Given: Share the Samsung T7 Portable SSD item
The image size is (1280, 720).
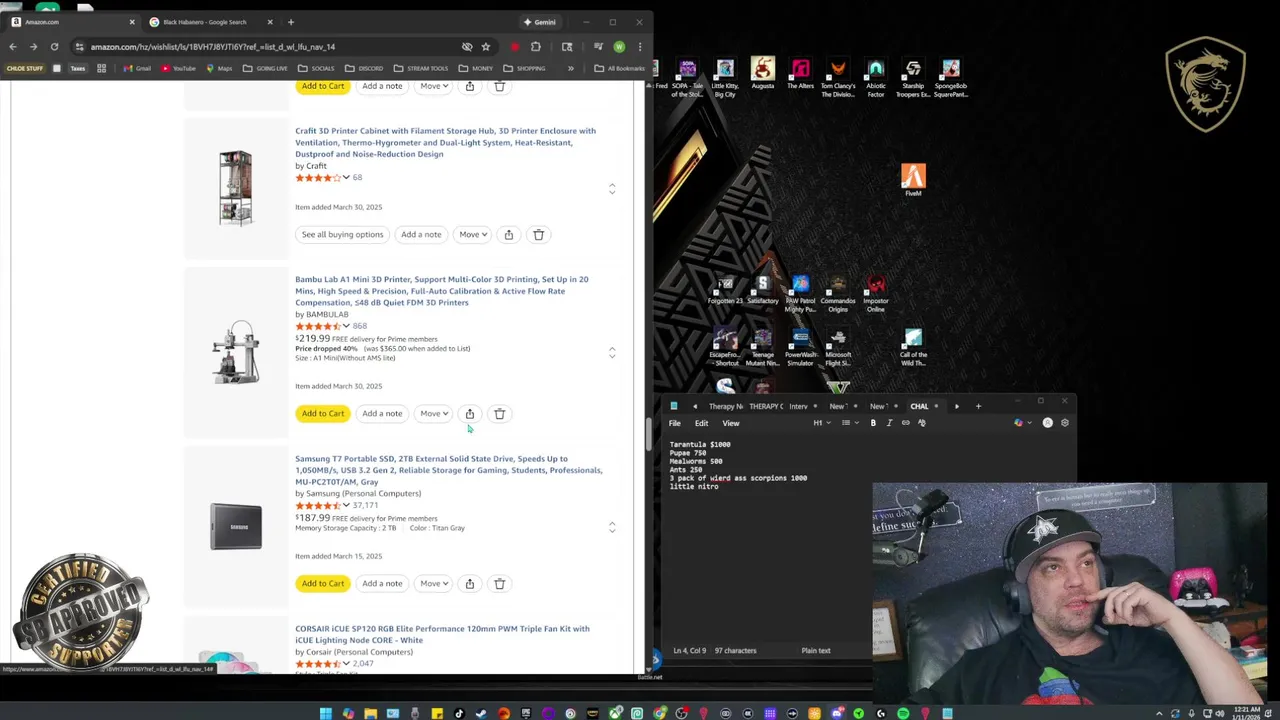Looking at the screenshot, I should [x=469, y=583].
